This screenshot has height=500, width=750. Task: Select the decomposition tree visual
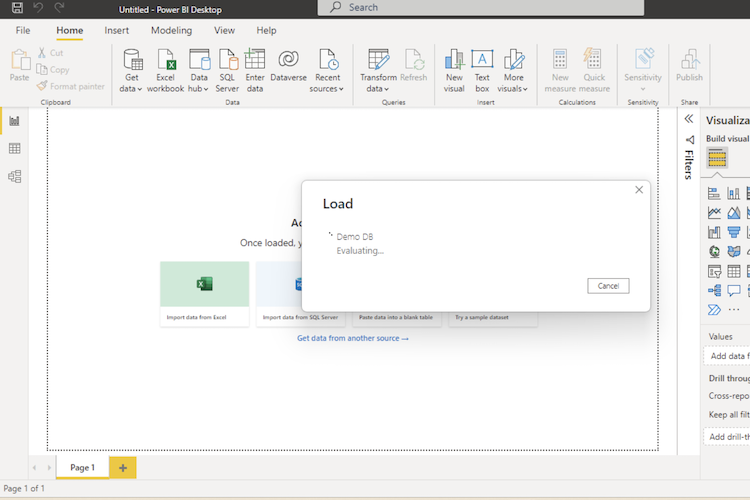[x=714, y=290]
